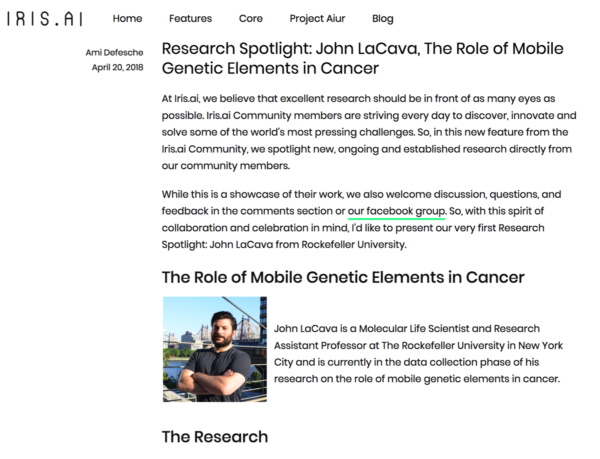Image resolution: width=600 pixels, height=459 pixels.
Task: Click the Research Spotlight article title
Action: click(362, 58)
